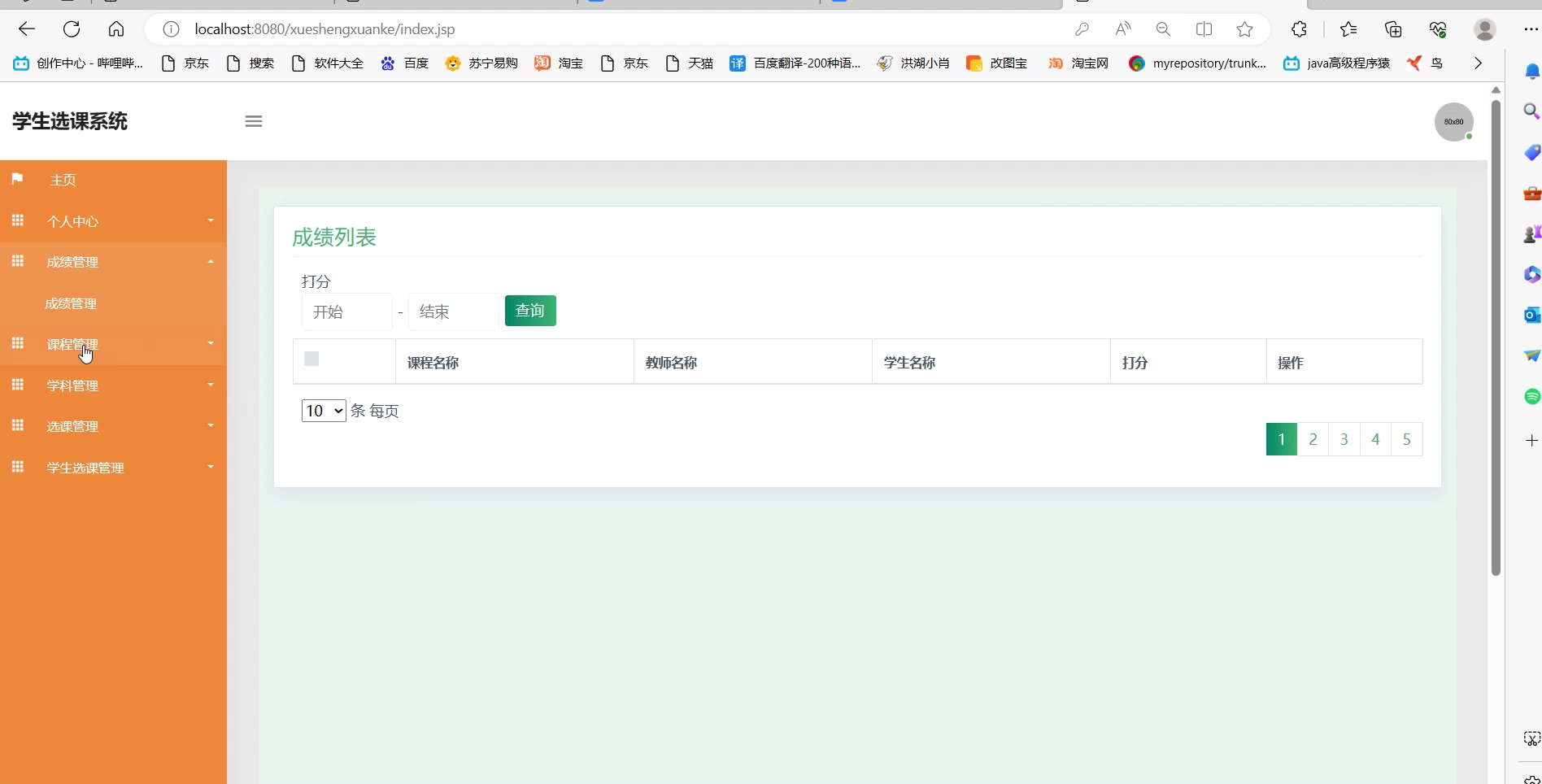This screenshot has width=1542, height=784.
Task: Go to pagination page 5
Action: pos(1407,439)
